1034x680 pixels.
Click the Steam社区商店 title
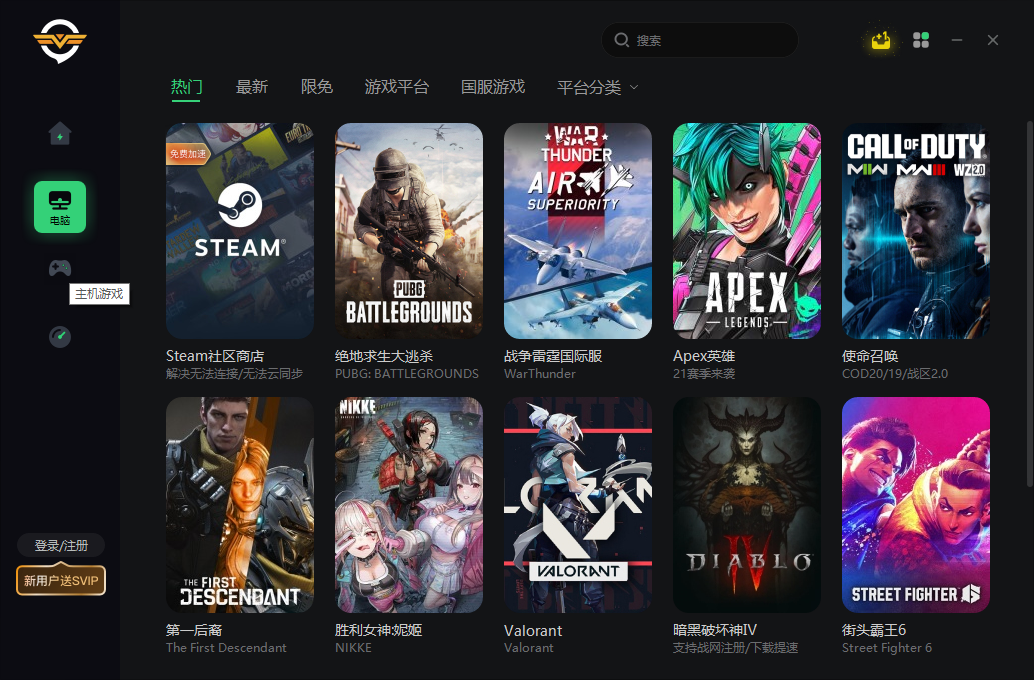pyautogui.click(x=215, y=356)
